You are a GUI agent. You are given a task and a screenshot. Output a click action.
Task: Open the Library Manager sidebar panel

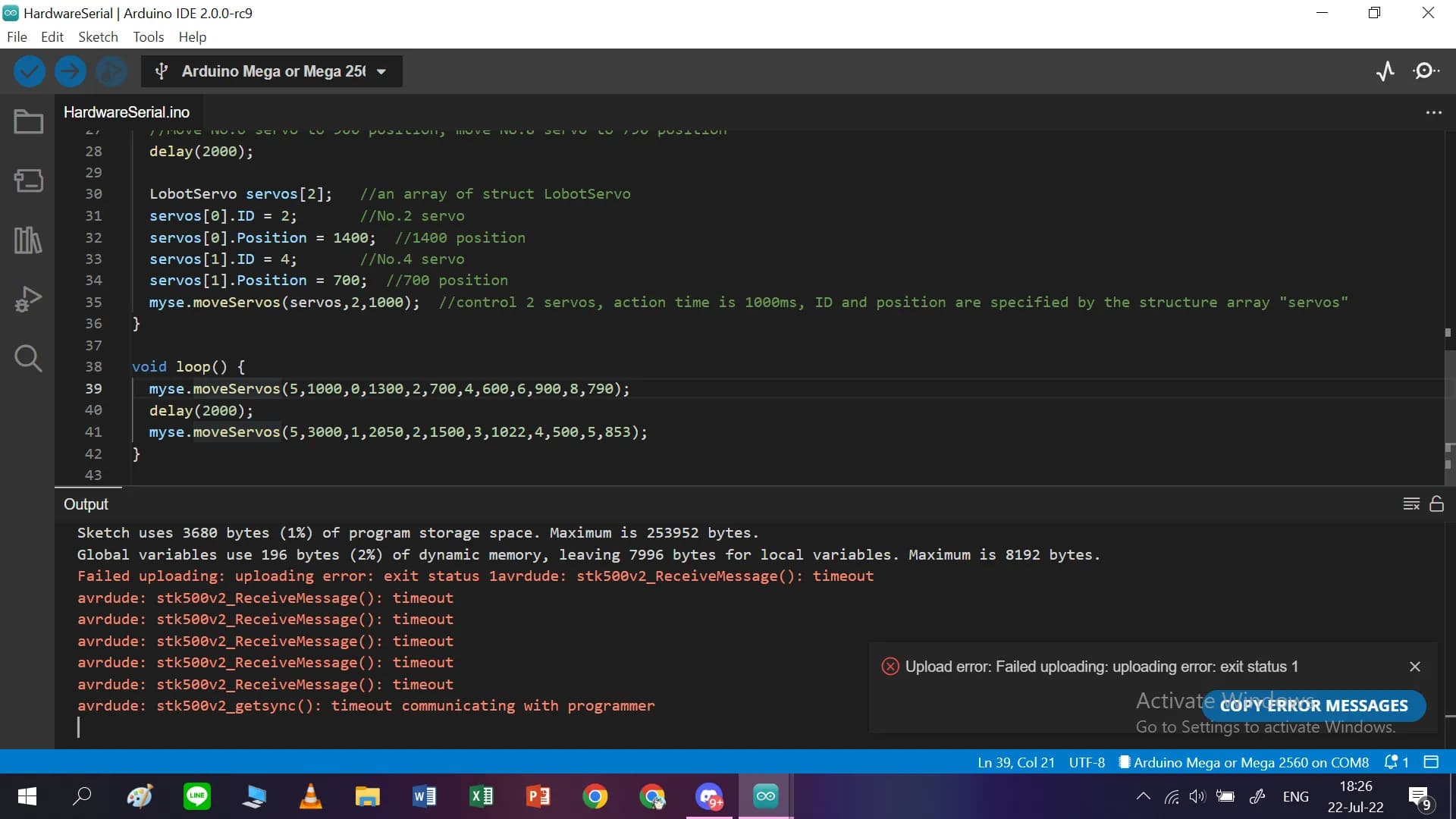click(28, 240)
